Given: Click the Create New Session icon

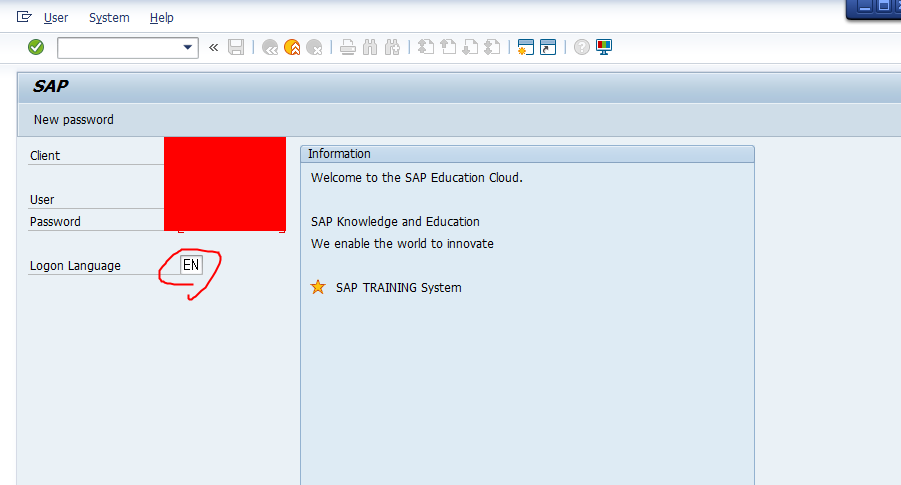Looking at the screenshot, I should pyautogui.click(x=526, y=47).
